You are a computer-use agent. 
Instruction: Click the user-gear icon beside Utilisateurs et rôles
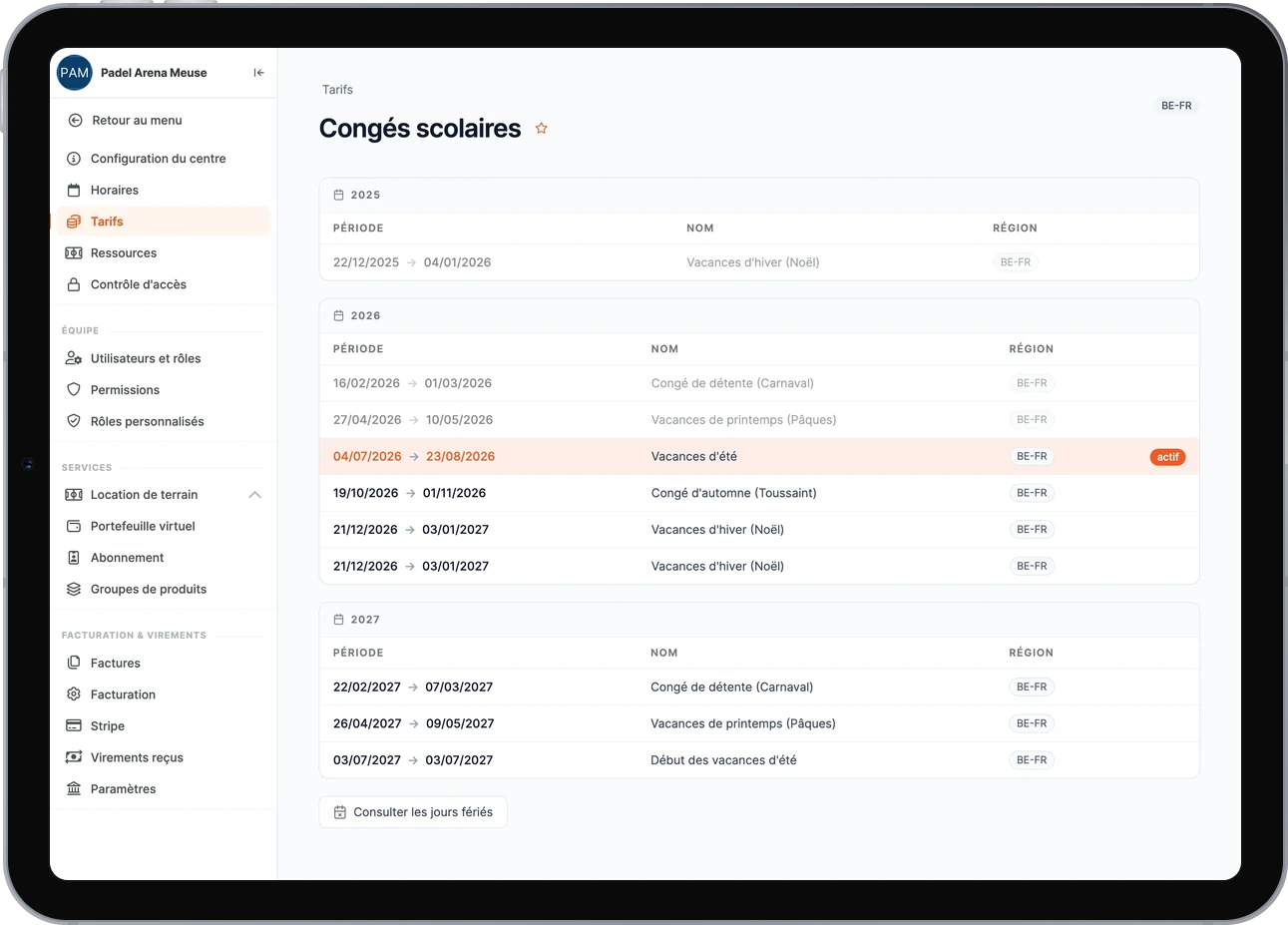[x=74, y=358]
